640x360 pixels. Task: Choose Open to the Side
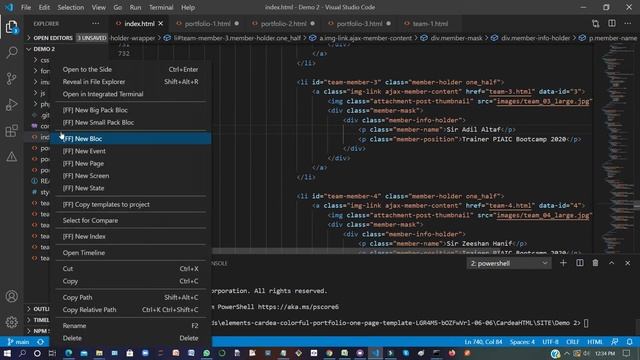click(x=131, y=69)
